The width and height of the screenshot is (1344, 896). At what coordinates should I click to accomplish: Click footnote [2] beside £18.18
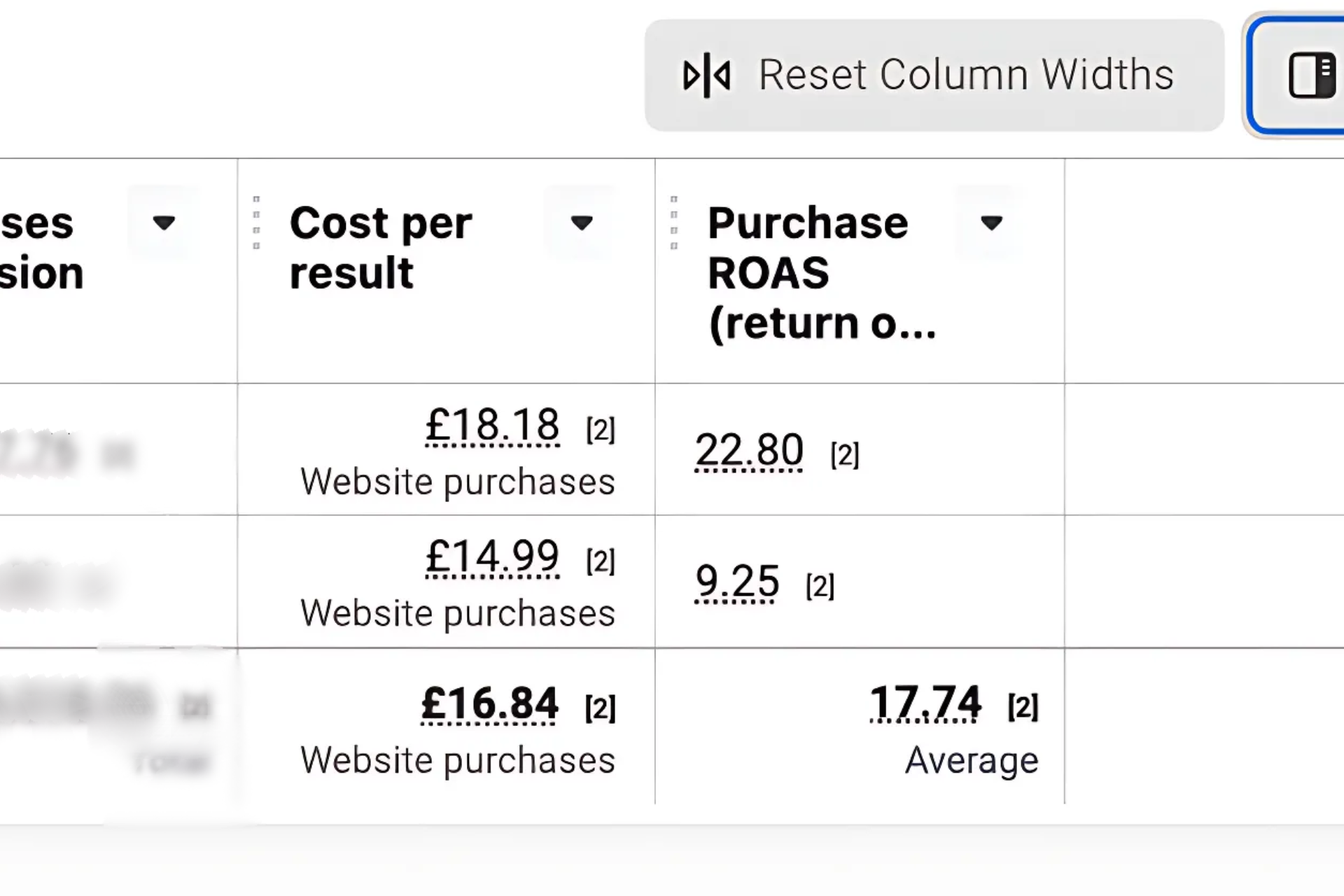601,429
